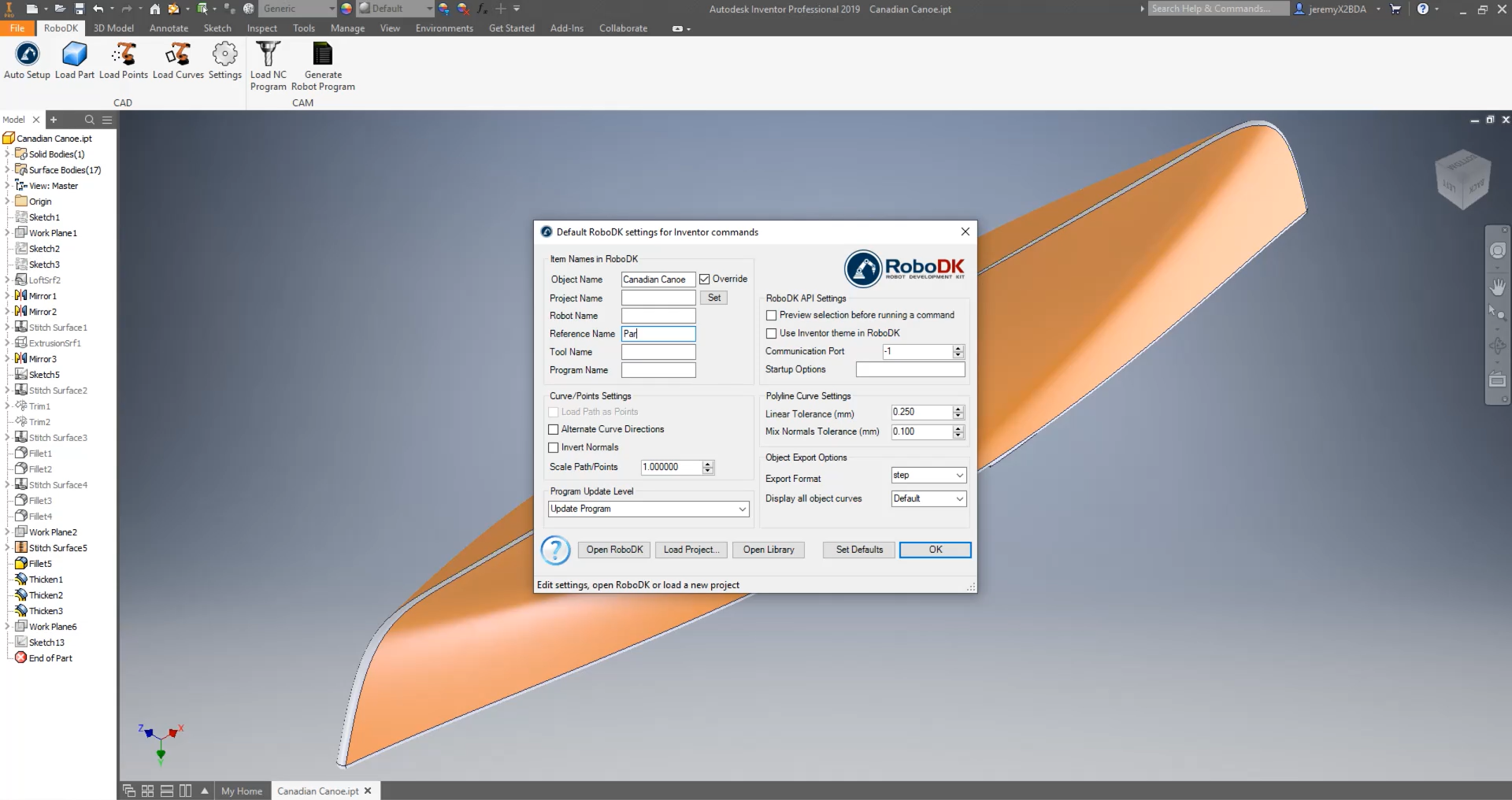Click the Project Name input field

point(658,298)
